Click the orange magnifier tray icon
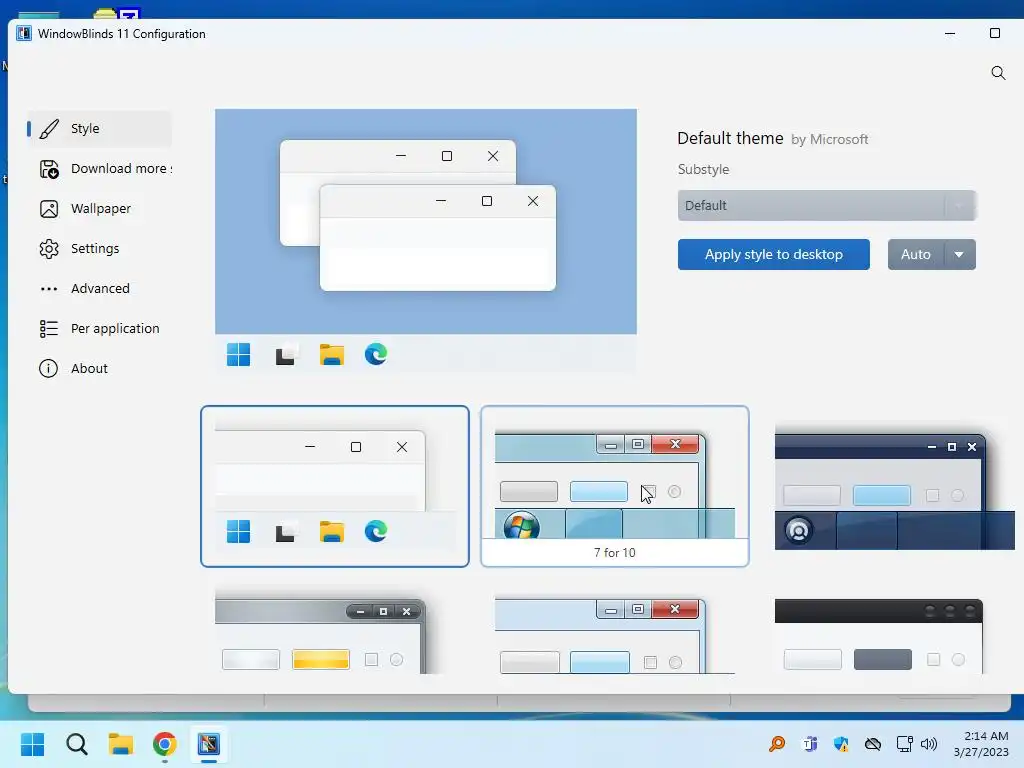Screen dimensions: 1024x768 [777, 744]
